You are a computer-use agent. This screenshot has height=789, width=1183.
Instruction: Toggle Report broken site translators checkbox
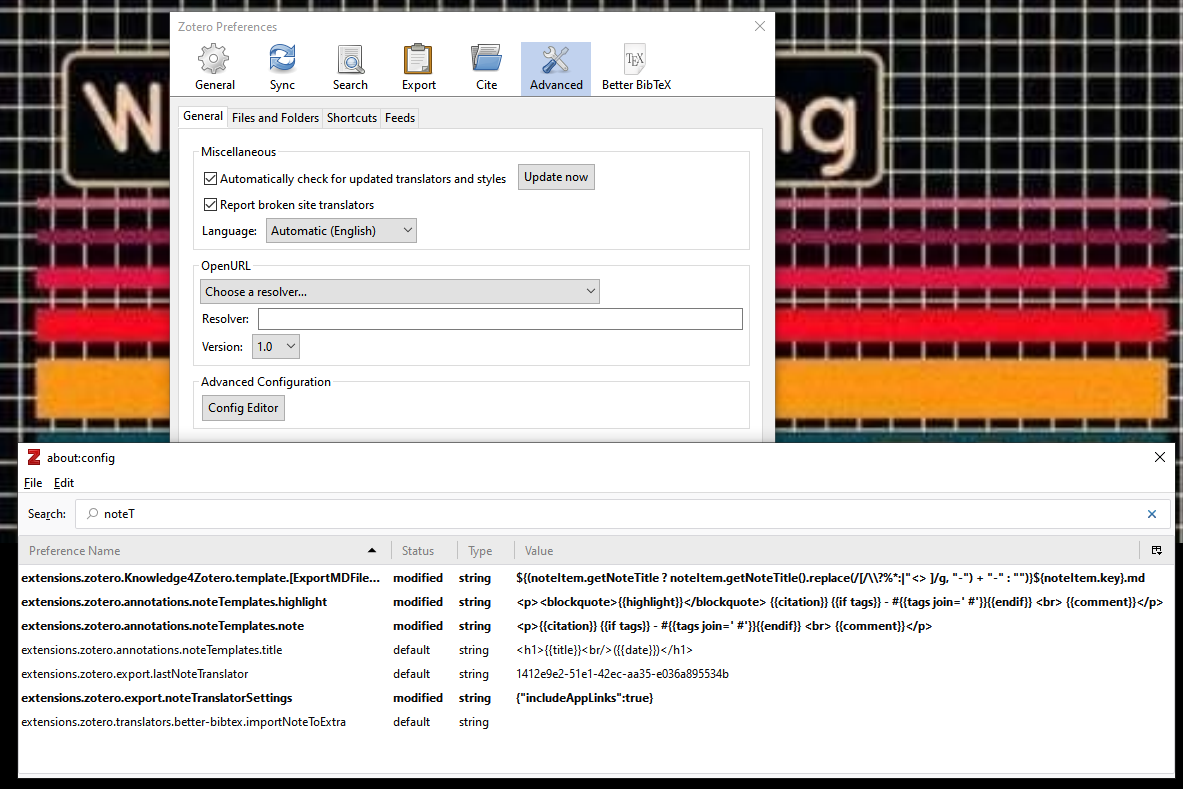(x=210, y=204)
